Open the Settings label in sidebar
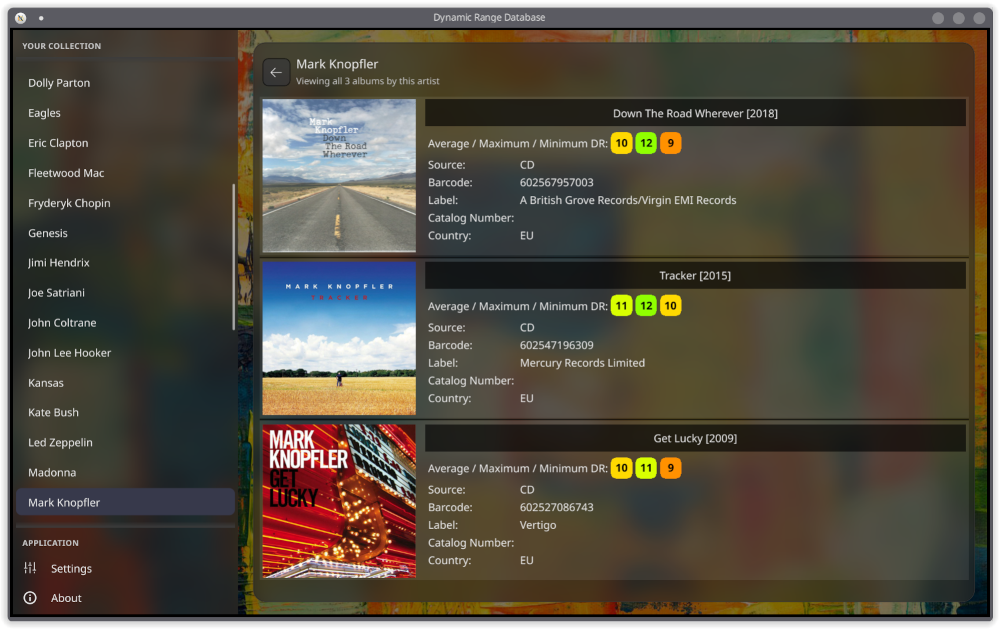The width and height of the screenshot is (1000, 629). pos(71,568)
